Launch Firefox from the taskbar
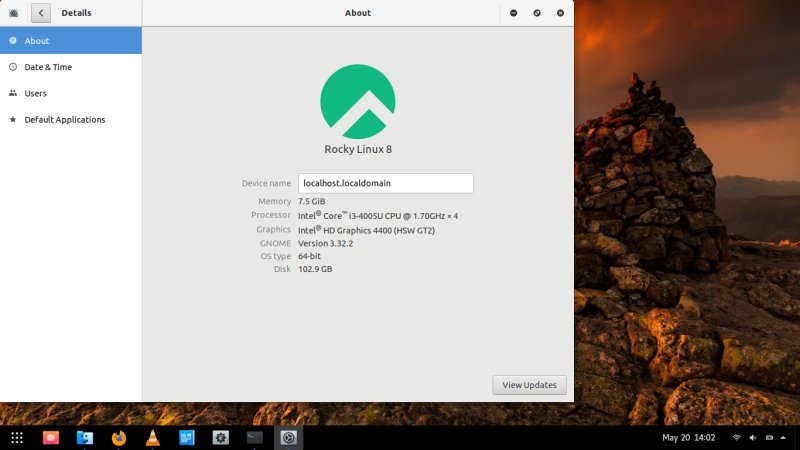Screen dimensions: 800x450 (119, 437)
